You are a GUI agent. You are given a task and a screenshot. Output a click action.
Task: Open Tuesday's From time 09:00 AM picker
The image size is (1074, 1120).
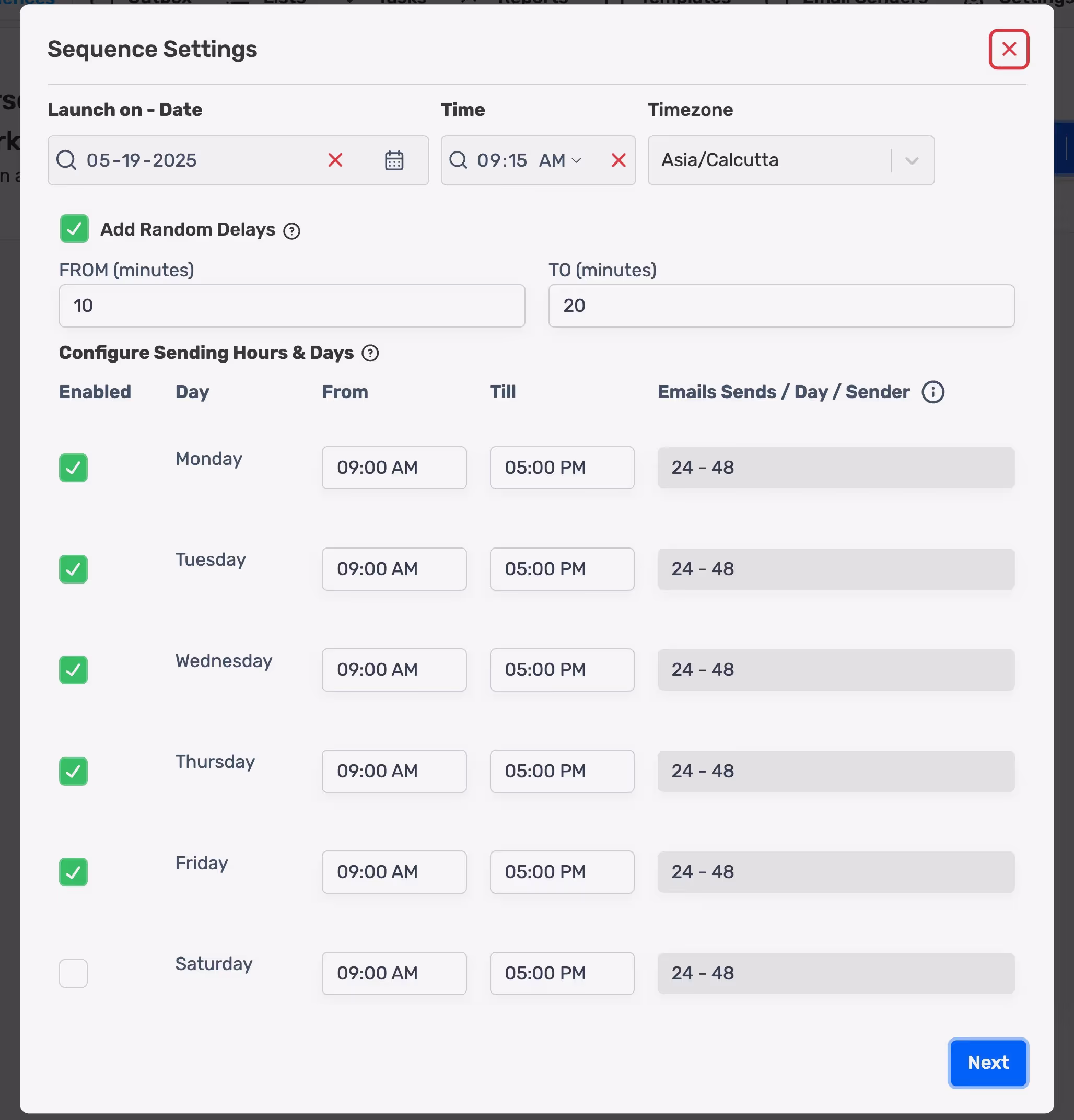(394, 569)
